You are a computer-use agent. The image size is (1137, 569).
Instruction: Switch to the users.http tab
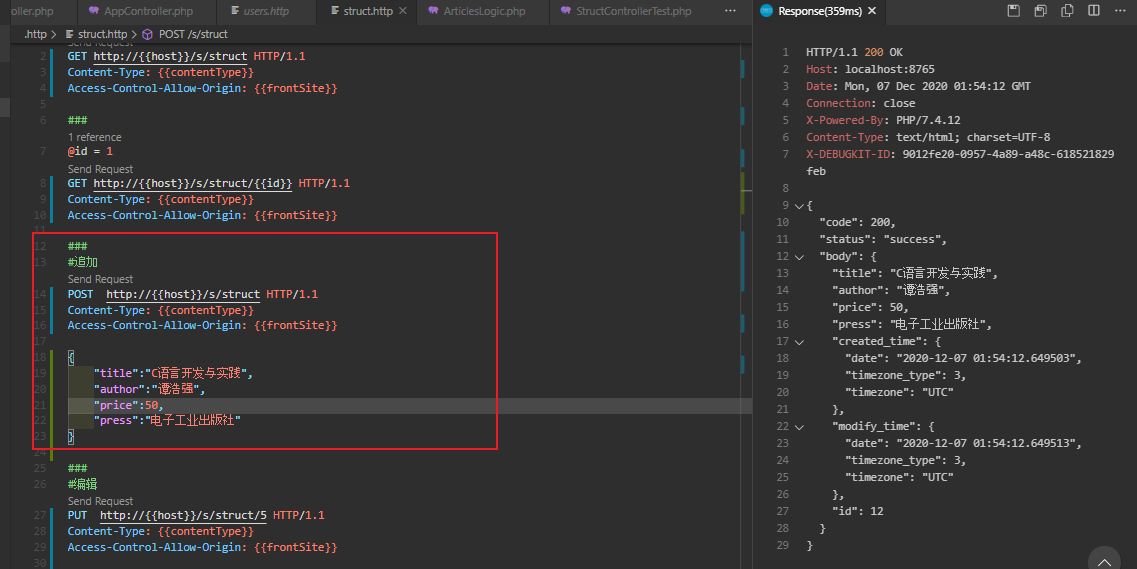[266, 11]
